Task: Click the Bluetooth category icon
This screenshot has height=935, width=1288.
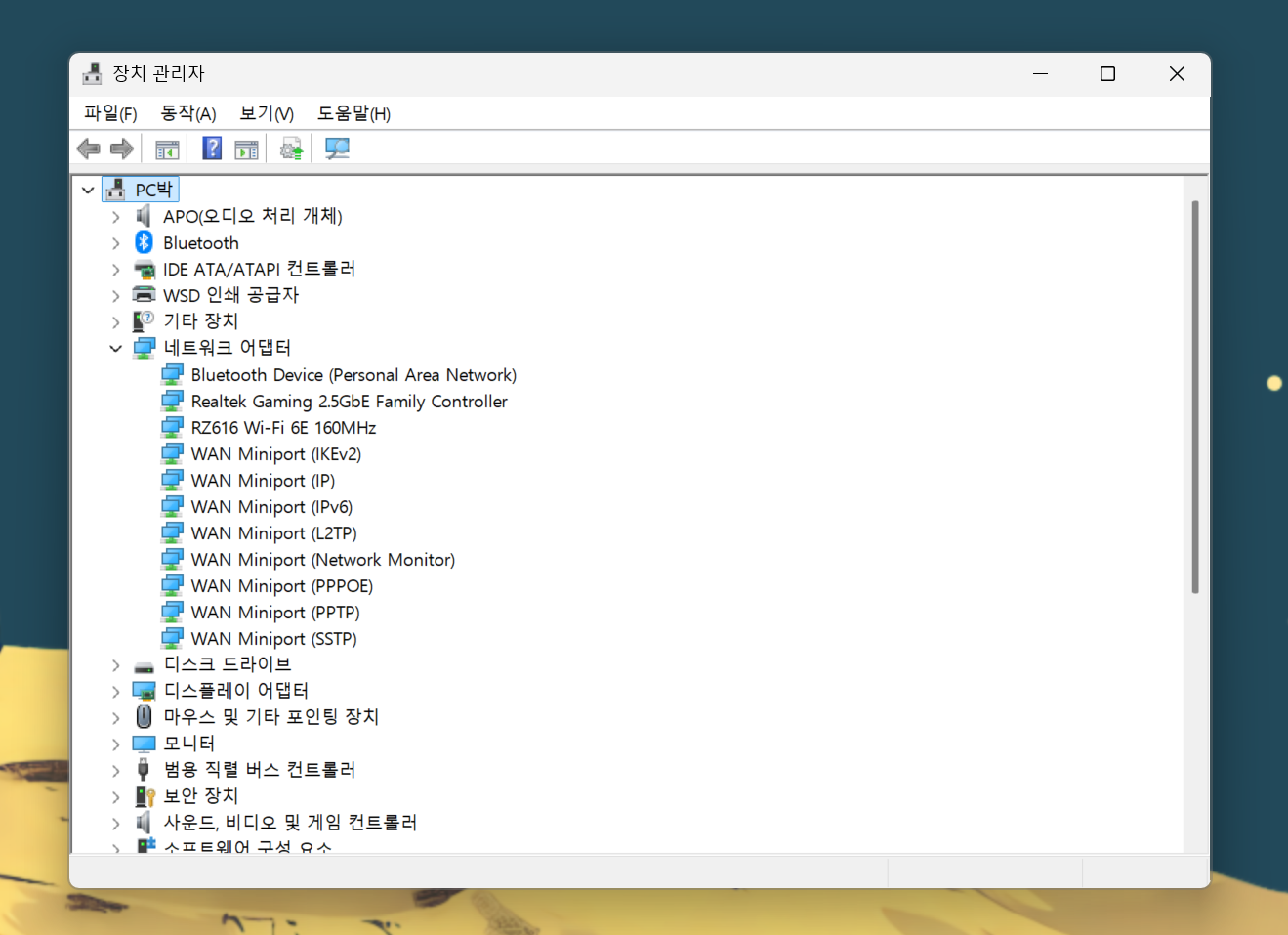Action: pyautogui.click(x=145, y=242)
